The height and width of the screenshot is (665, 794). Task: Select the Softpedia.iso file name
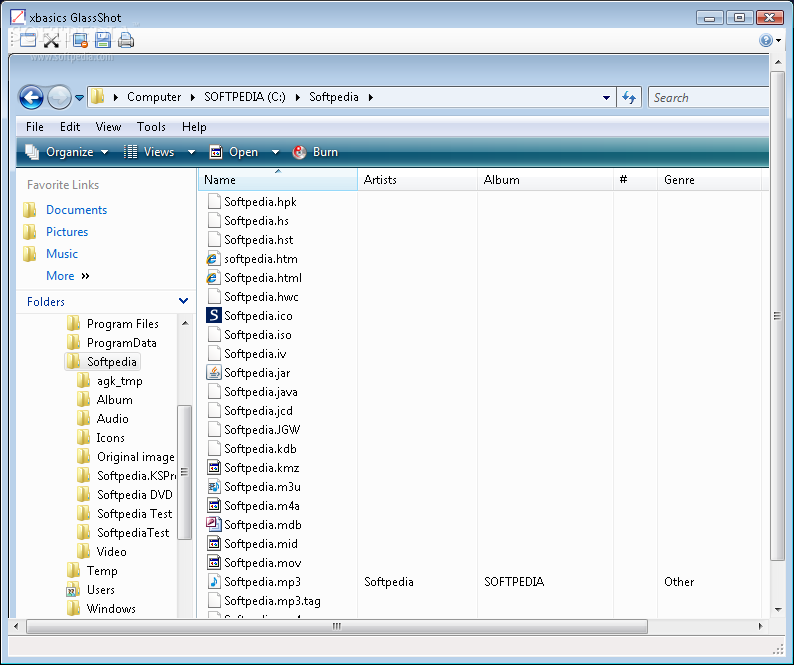click(258, 335)
